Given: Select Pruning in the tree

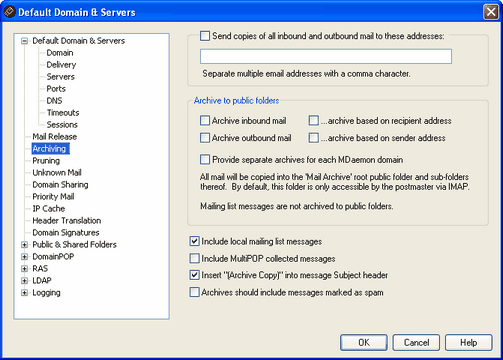Looking at the screenshot, I should [46, 161].
